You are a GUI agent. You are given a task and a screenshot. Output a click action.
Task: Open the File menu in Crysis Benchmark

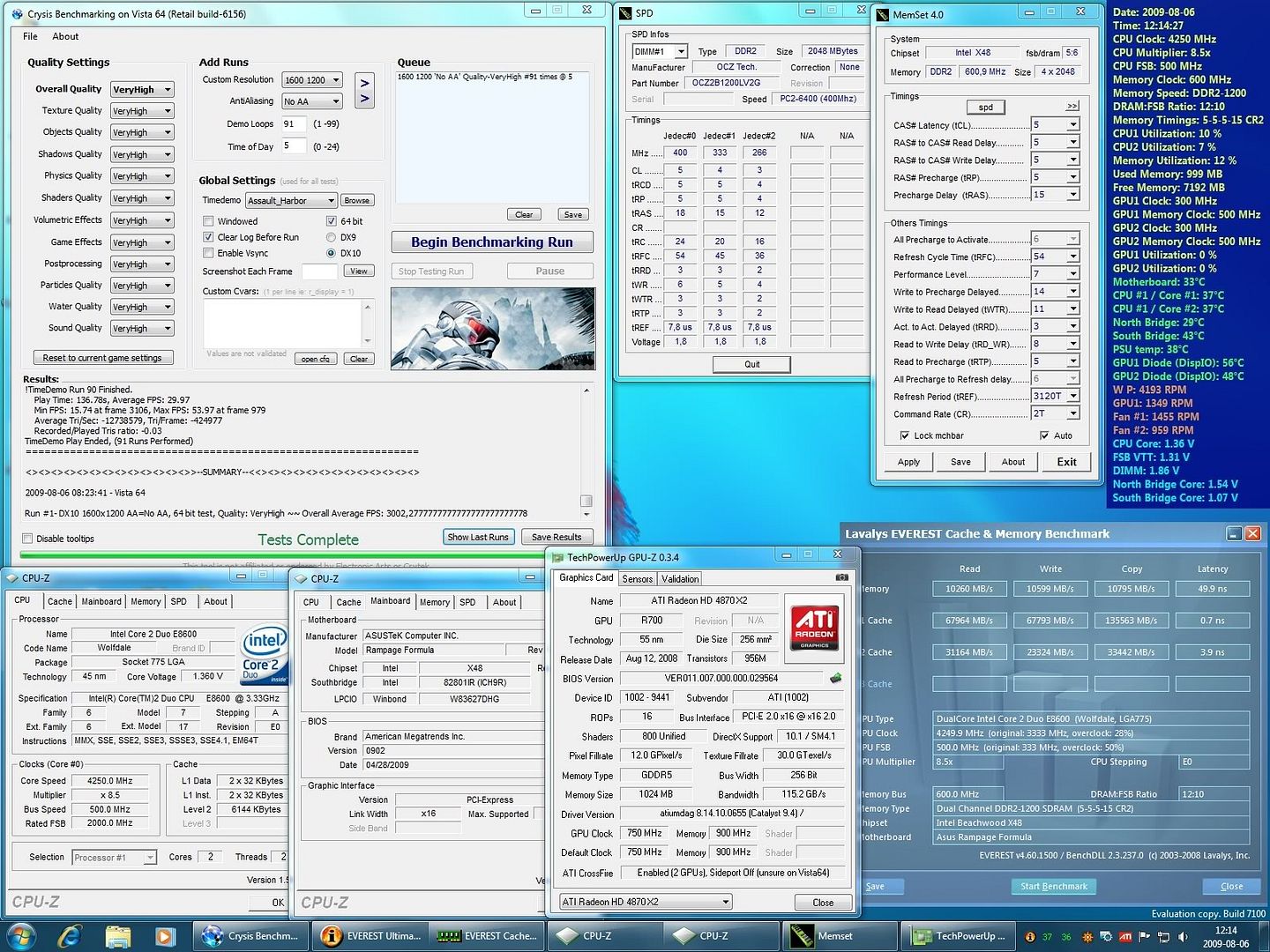(30, 36)
